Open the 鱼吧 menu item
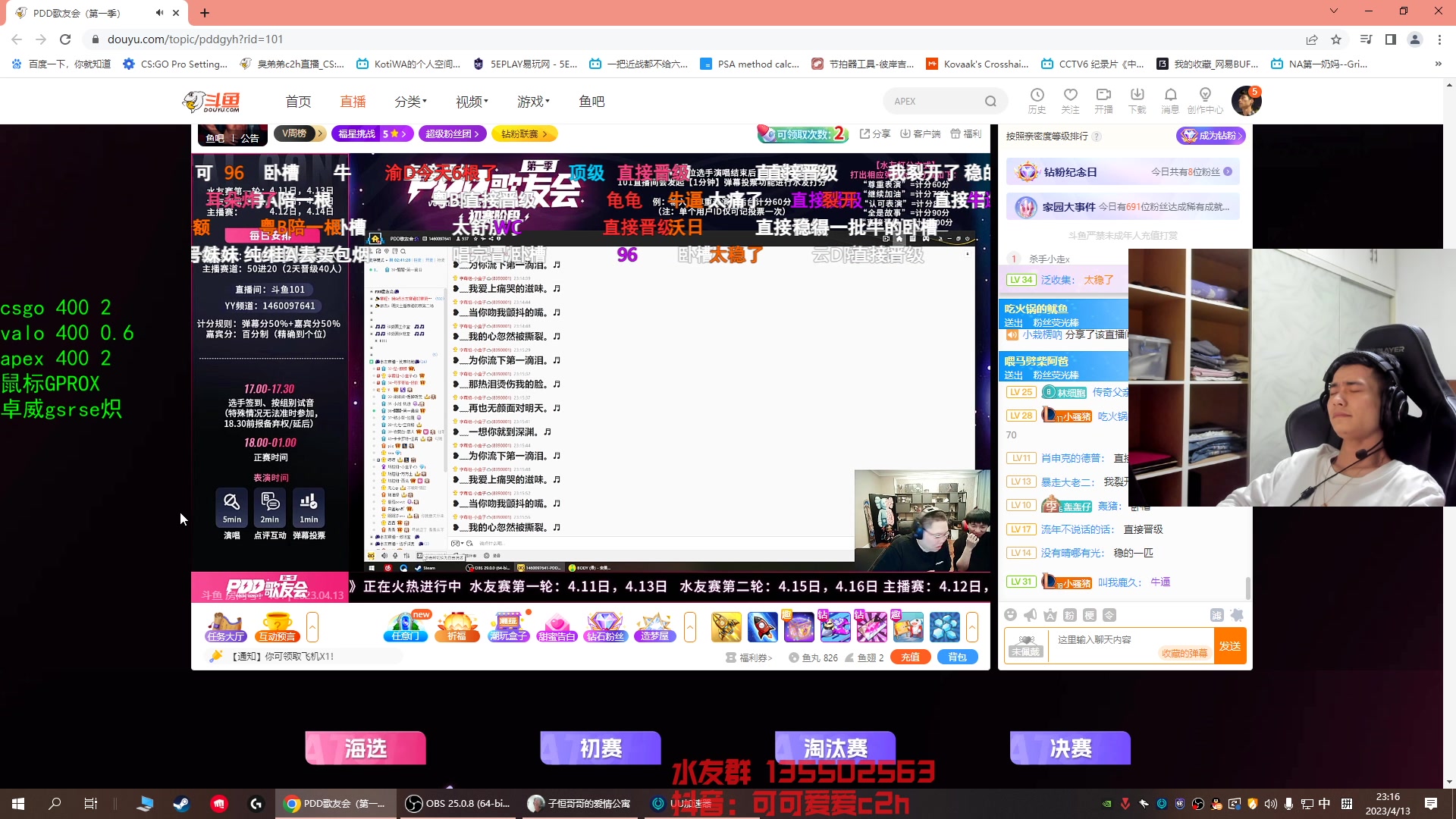Image resolution: width=1456 pixels, height=819 pixels. coord(591,101)
